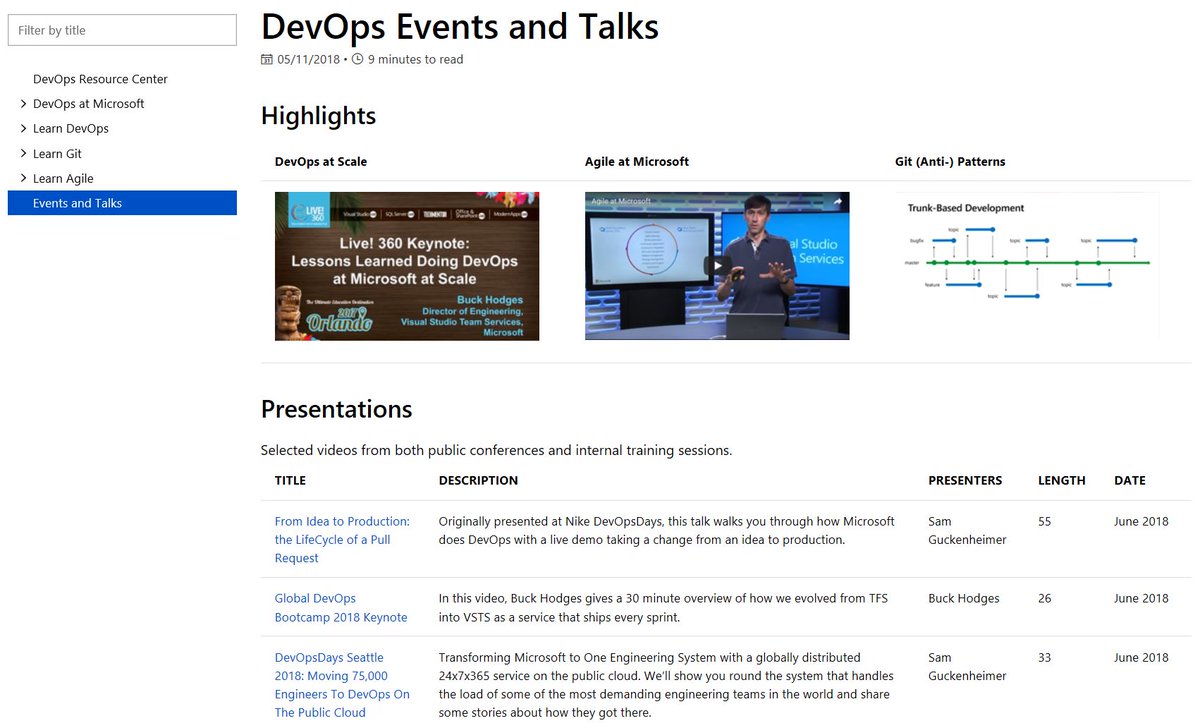Click Sam Guckenheimer in DevOpsDays Seattle row

967,667
